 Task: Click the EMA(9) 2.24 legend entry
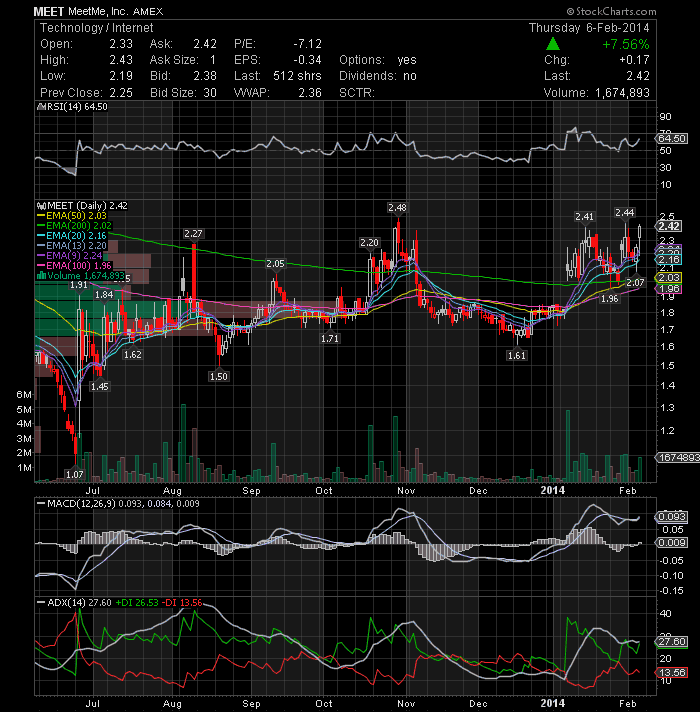coord(69,256)
